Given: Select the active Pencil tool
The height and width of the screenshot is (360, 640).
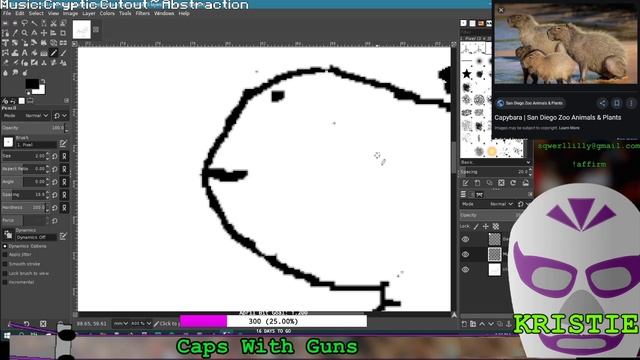Looking at the screenshot, I should point(53,53).
